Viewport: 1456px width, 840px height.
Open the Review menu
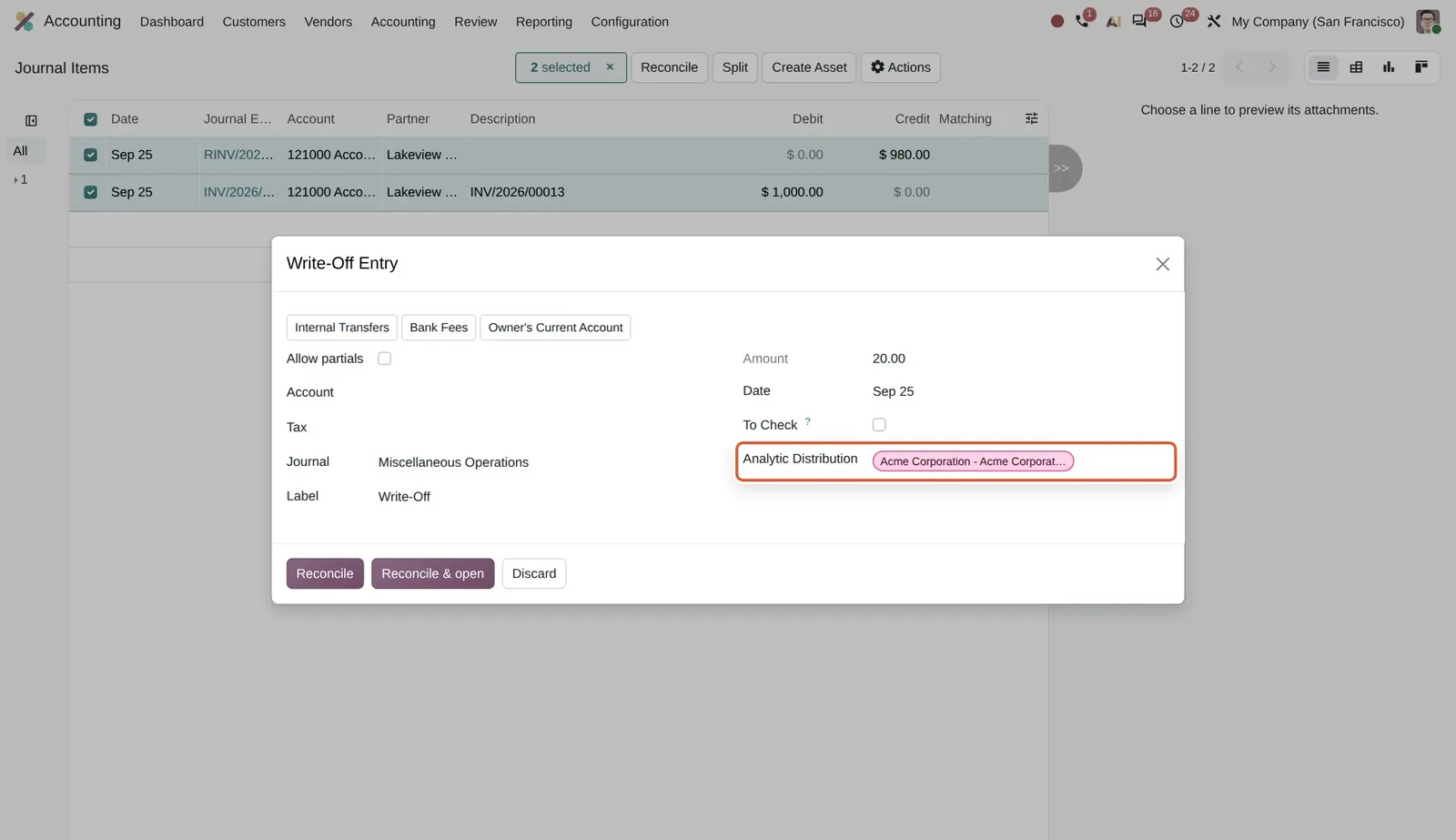coord(476,21)
